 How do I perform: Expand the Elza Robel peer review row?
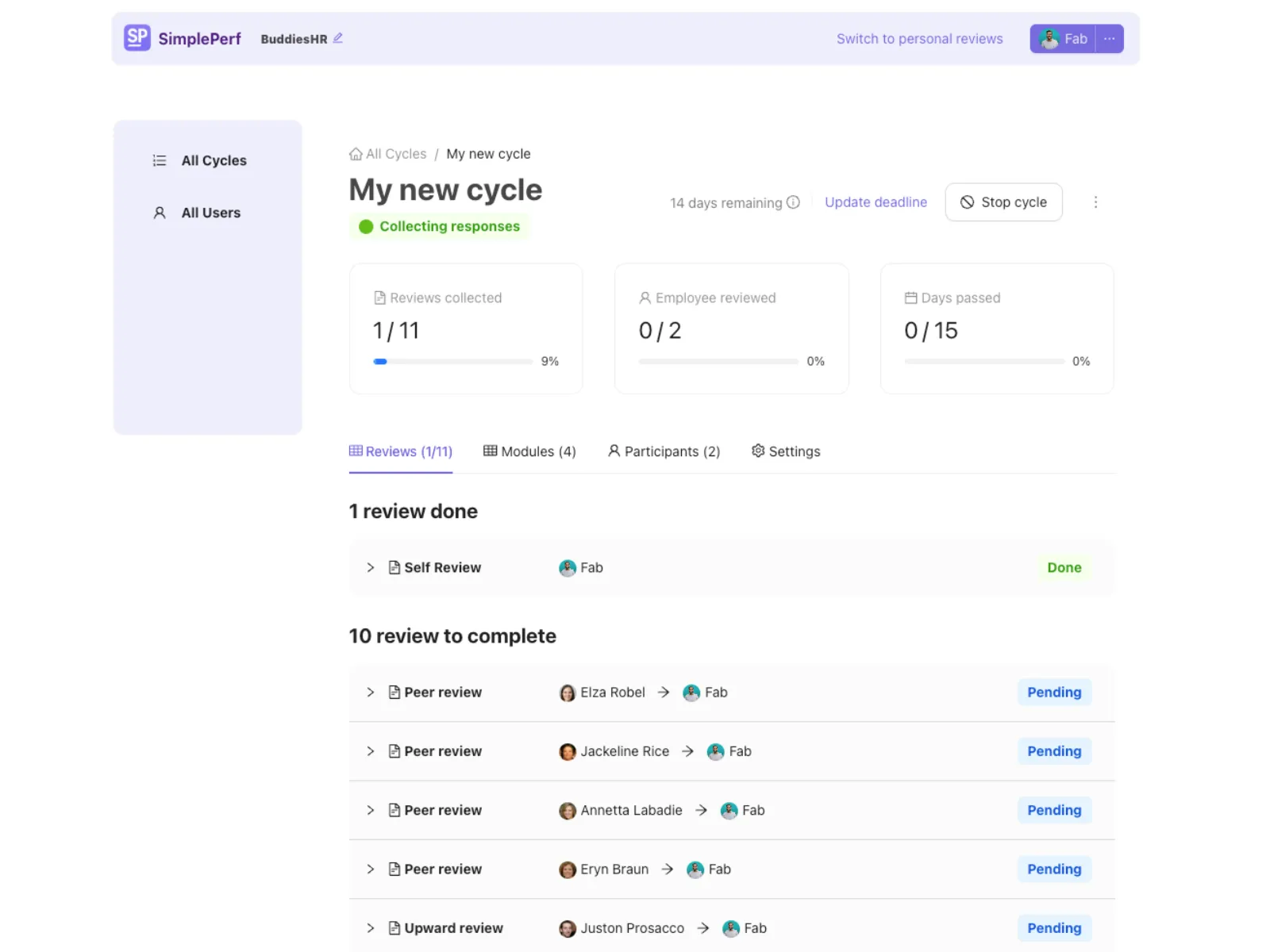pos(370,693)
